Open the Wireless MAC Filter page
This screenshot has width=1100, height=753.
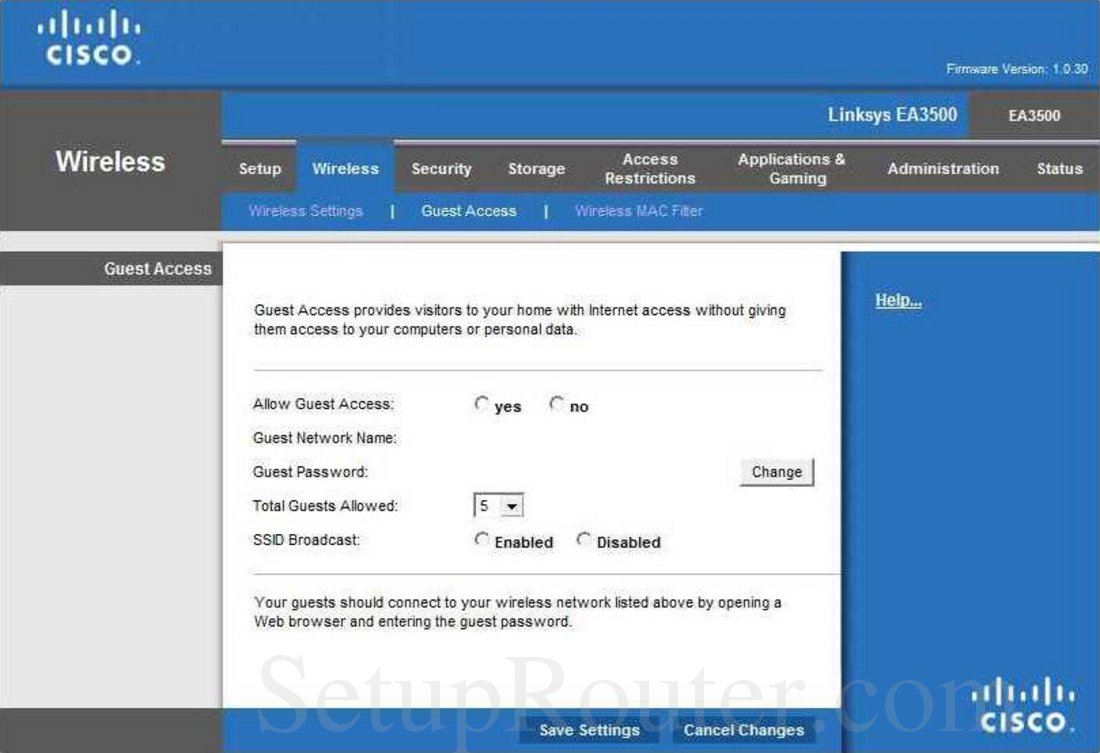point(639,211)
